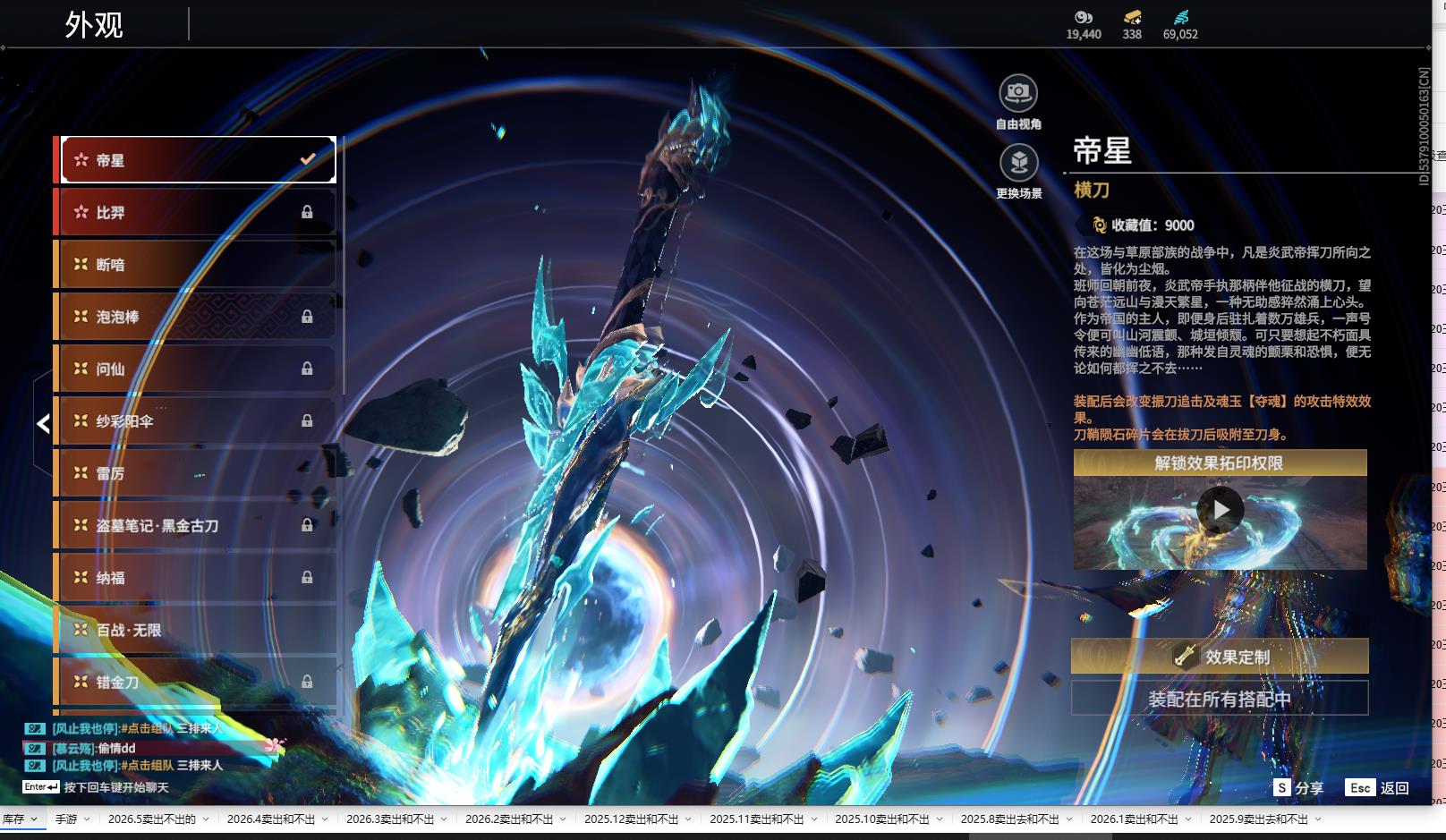
Task: Play the 帝星 effect preview video
Action: coord(1221,510)
